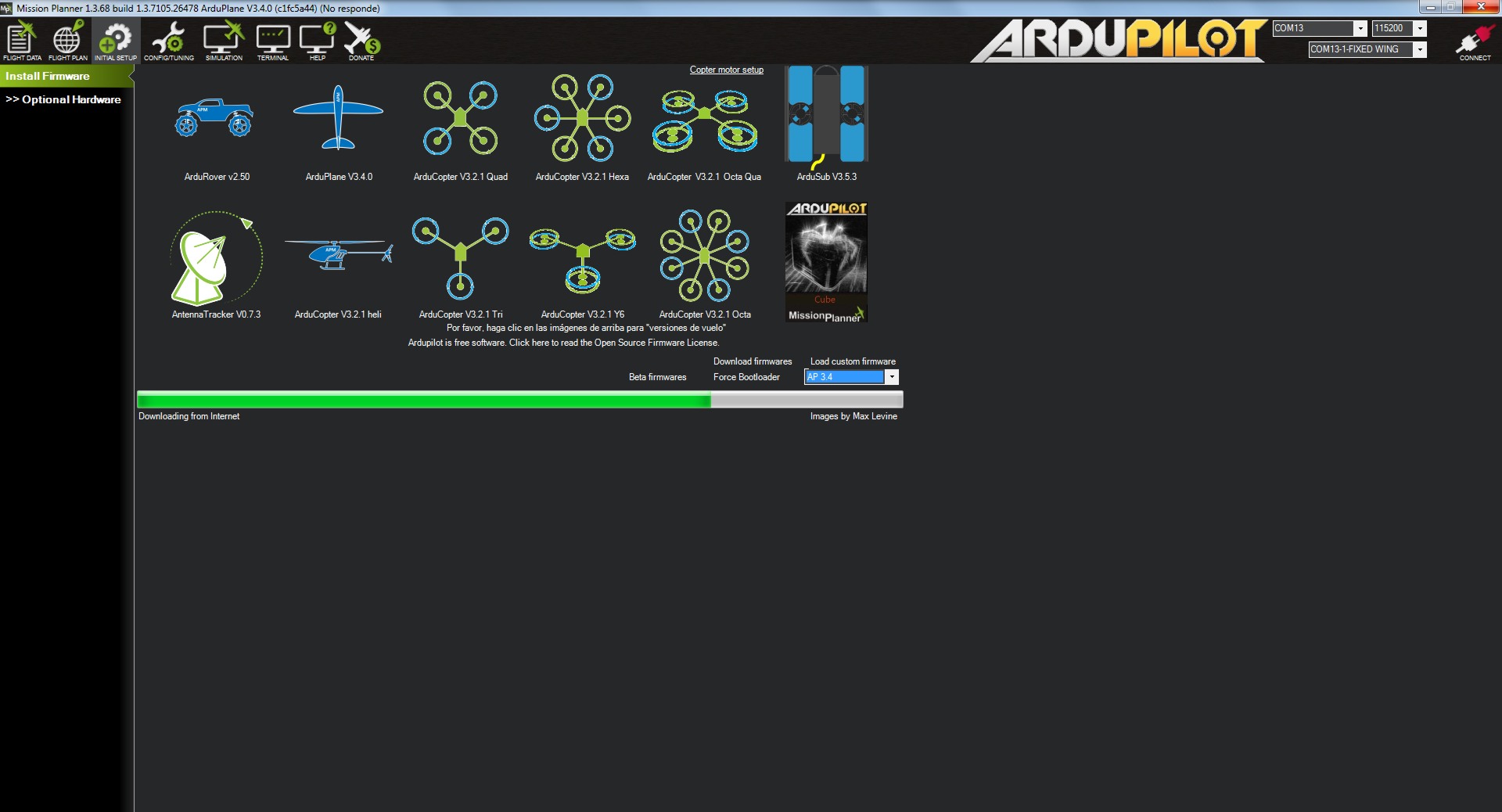The height and width of the screenshot is (812, 1502).
Task: Open the AP 3.4 firmware version dropdown
Action: [891, 377]
